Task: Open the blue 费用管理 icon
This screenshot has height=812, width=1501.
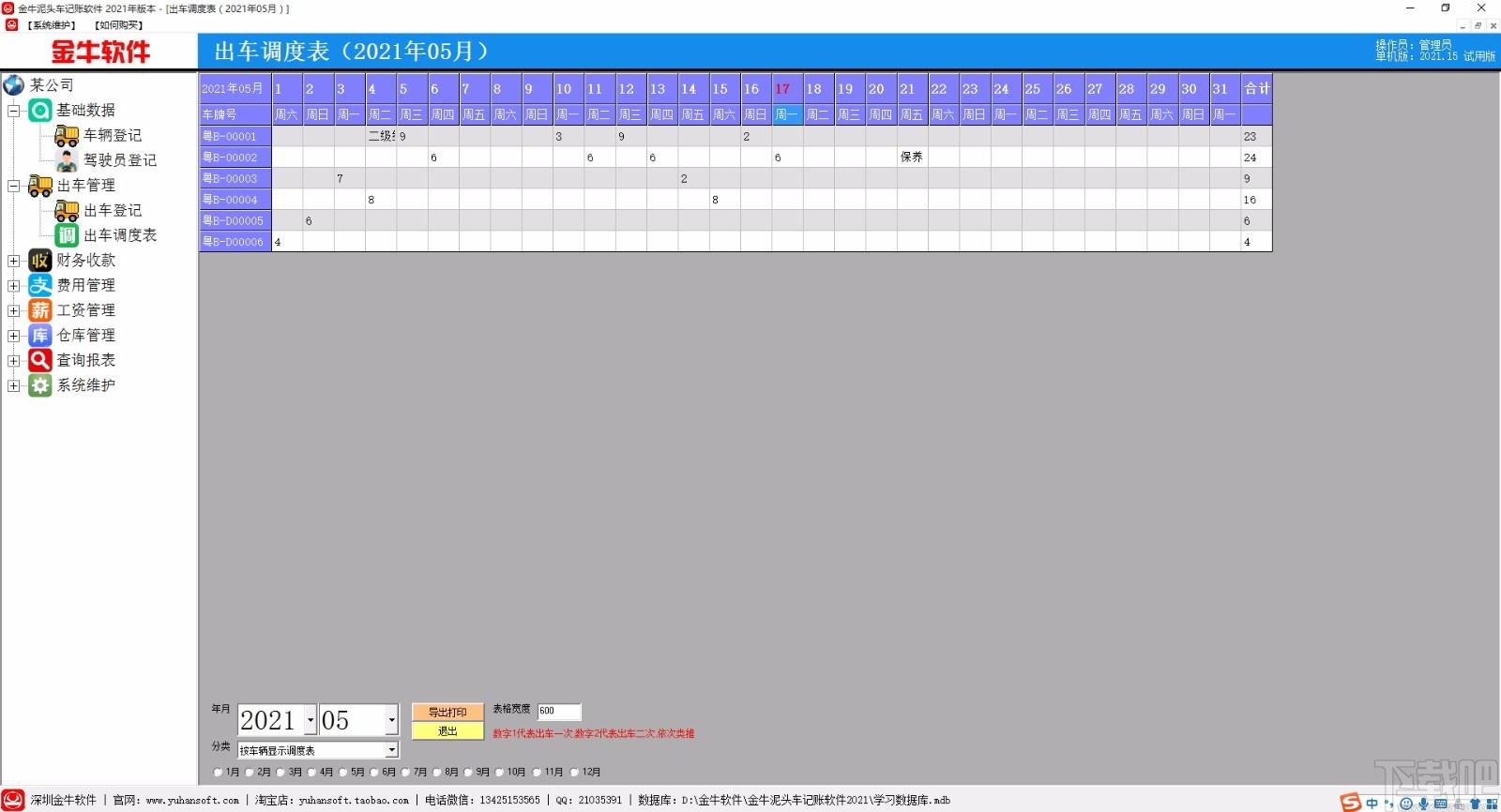Action: pyautogui.click(x=40, y=285)
